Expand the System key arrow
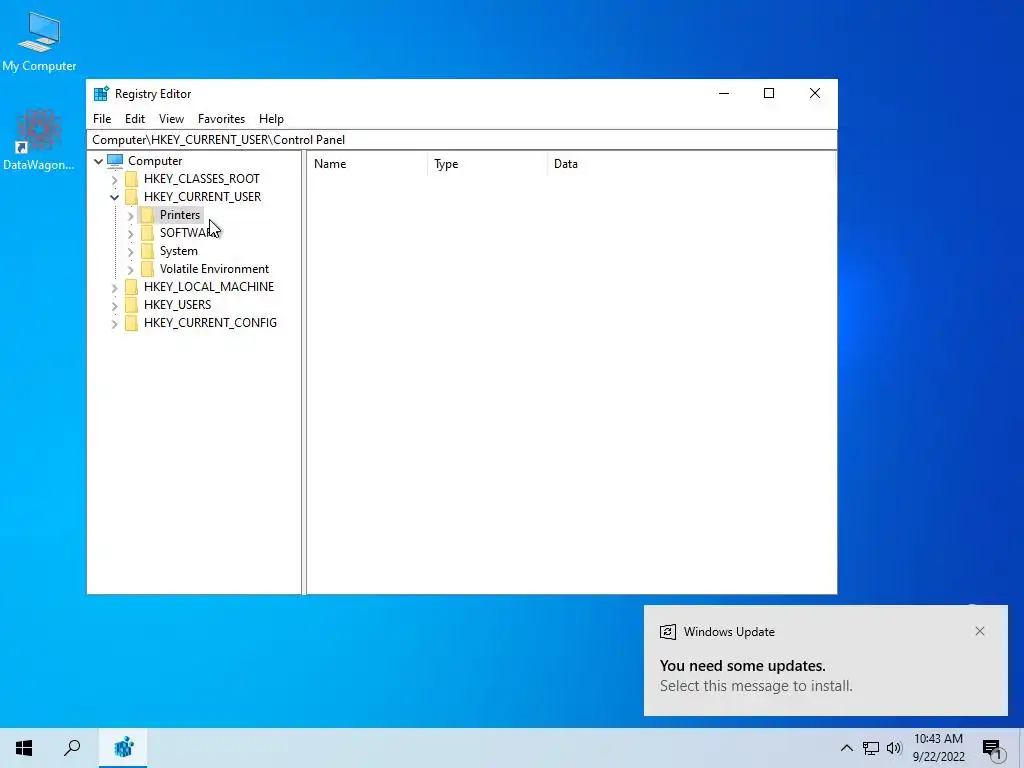Screen dimensions: 1024x768 click(x=131, y=251)
